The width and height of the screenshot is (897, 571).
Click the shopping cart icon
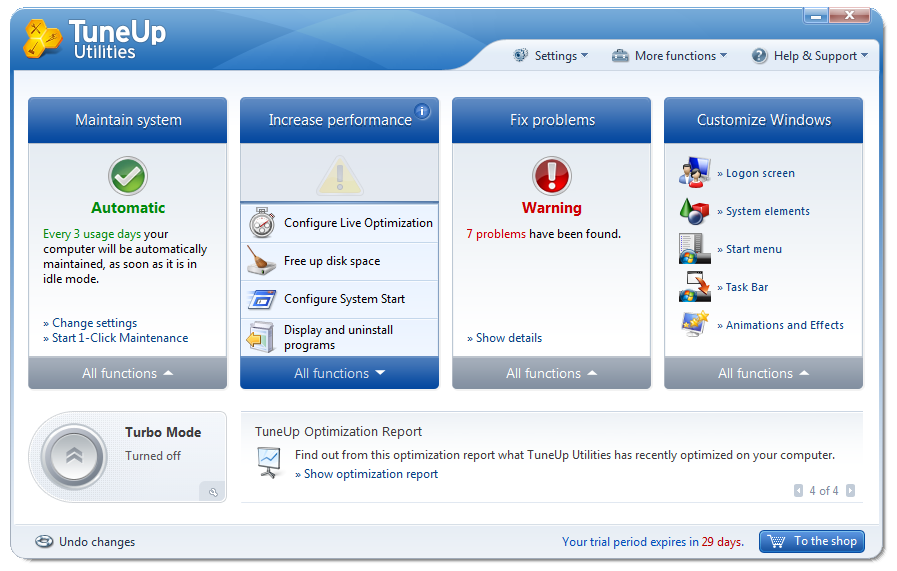(x=776, y=541)
